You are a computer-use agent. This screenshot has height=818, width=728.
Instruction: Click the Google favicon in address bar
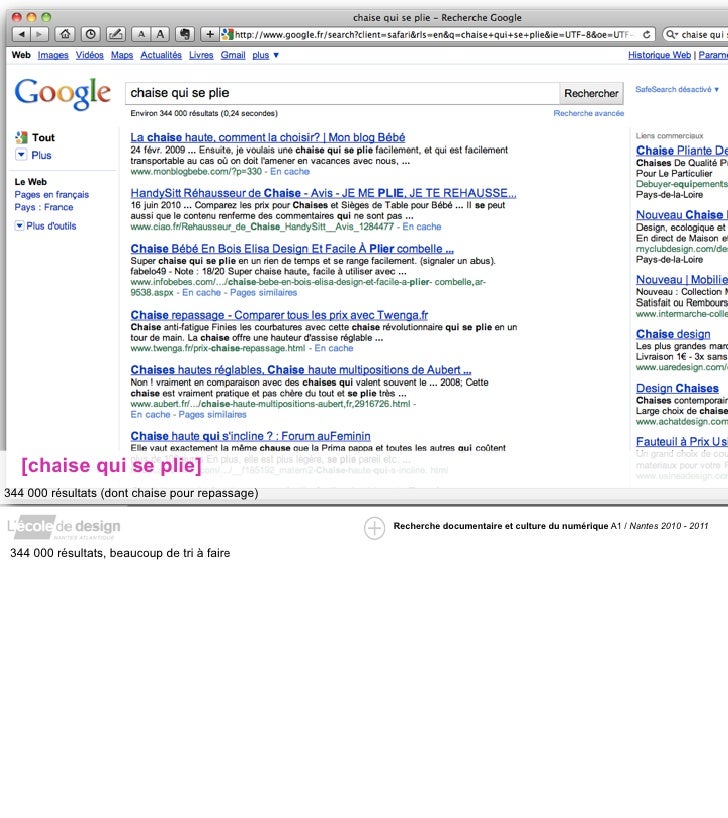[227, 34]
